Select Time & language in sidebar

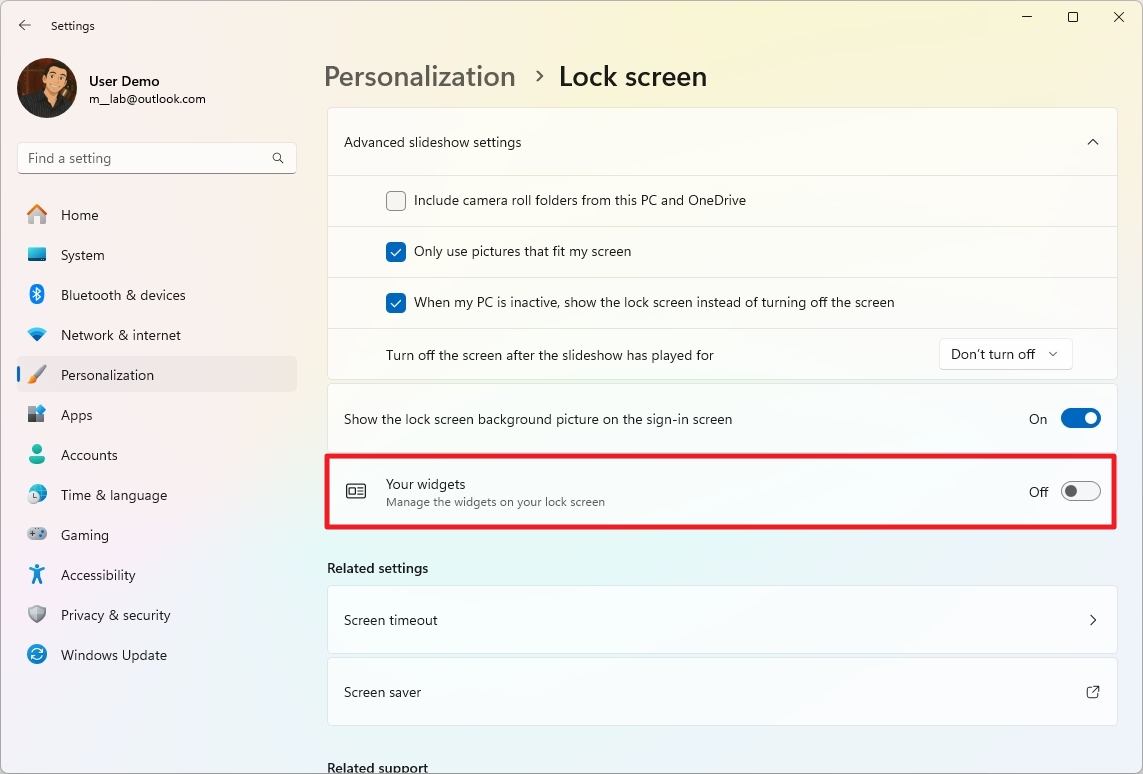pos(113,495)
